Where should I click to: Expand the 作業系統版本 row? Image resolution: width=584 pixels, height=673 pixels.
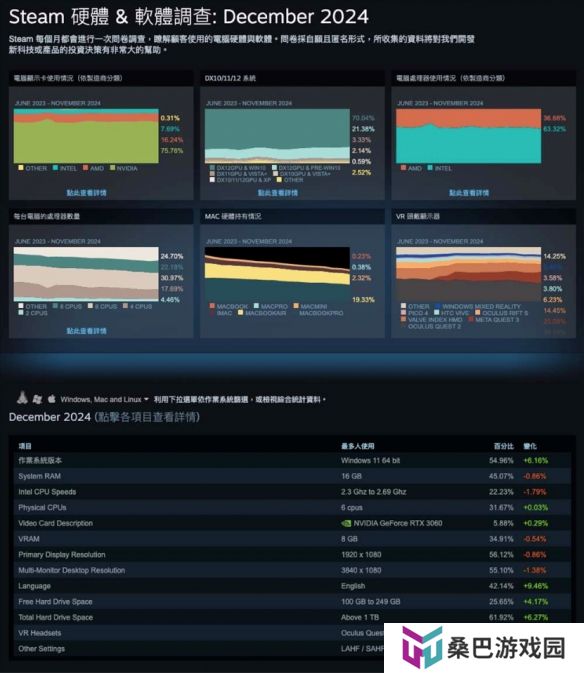click(x=292, y=461)
